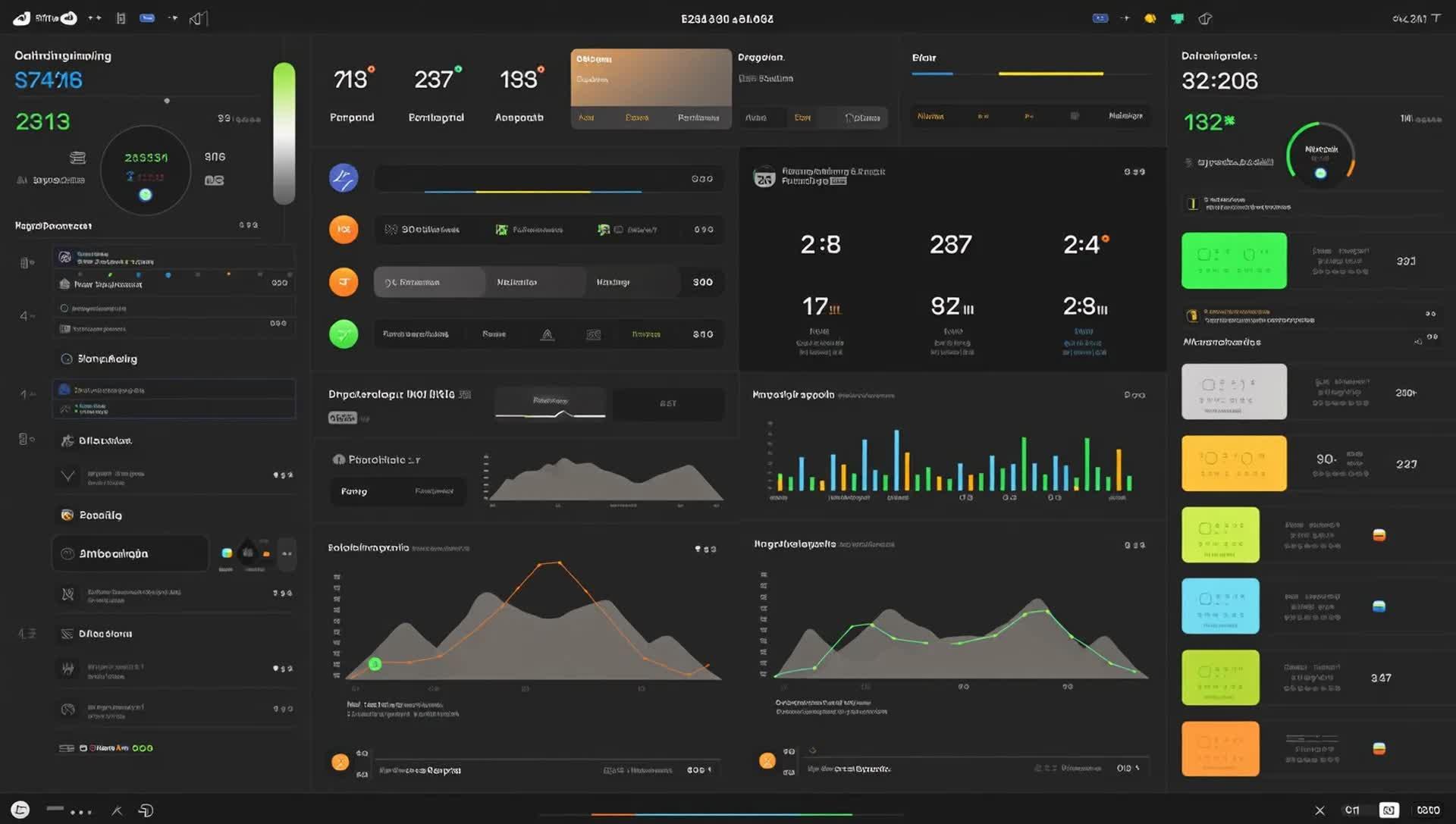Viewport: 1456px width, 824px height.
Task: Select the bright green card thumbnail on right
Action: pyautogui.click(x=1234, y=261)
